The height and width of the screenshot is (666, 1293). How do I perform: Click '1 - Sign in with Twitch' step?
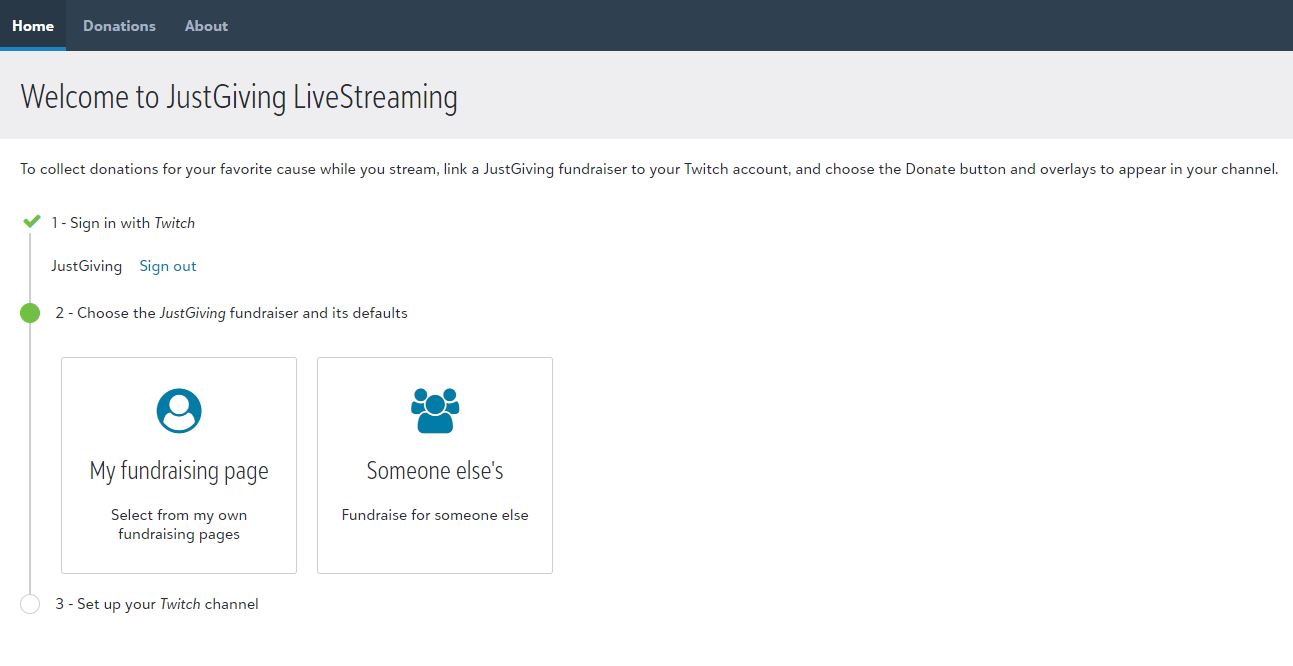[x=123, y=223]
